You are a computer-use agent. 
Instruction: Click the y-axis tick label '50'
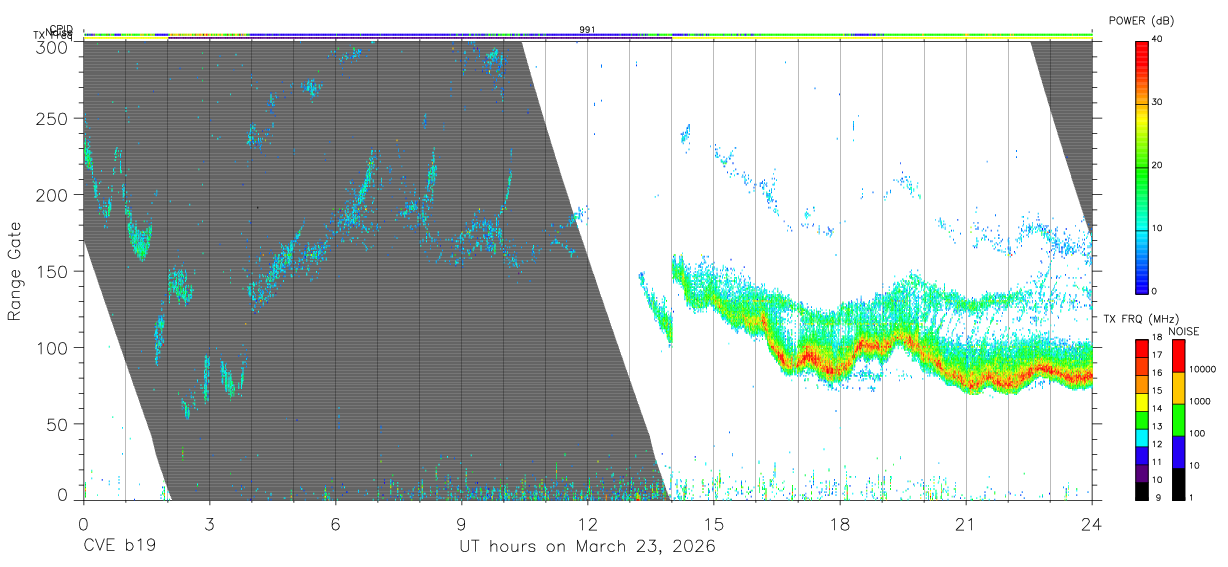[x=59, y=424]
